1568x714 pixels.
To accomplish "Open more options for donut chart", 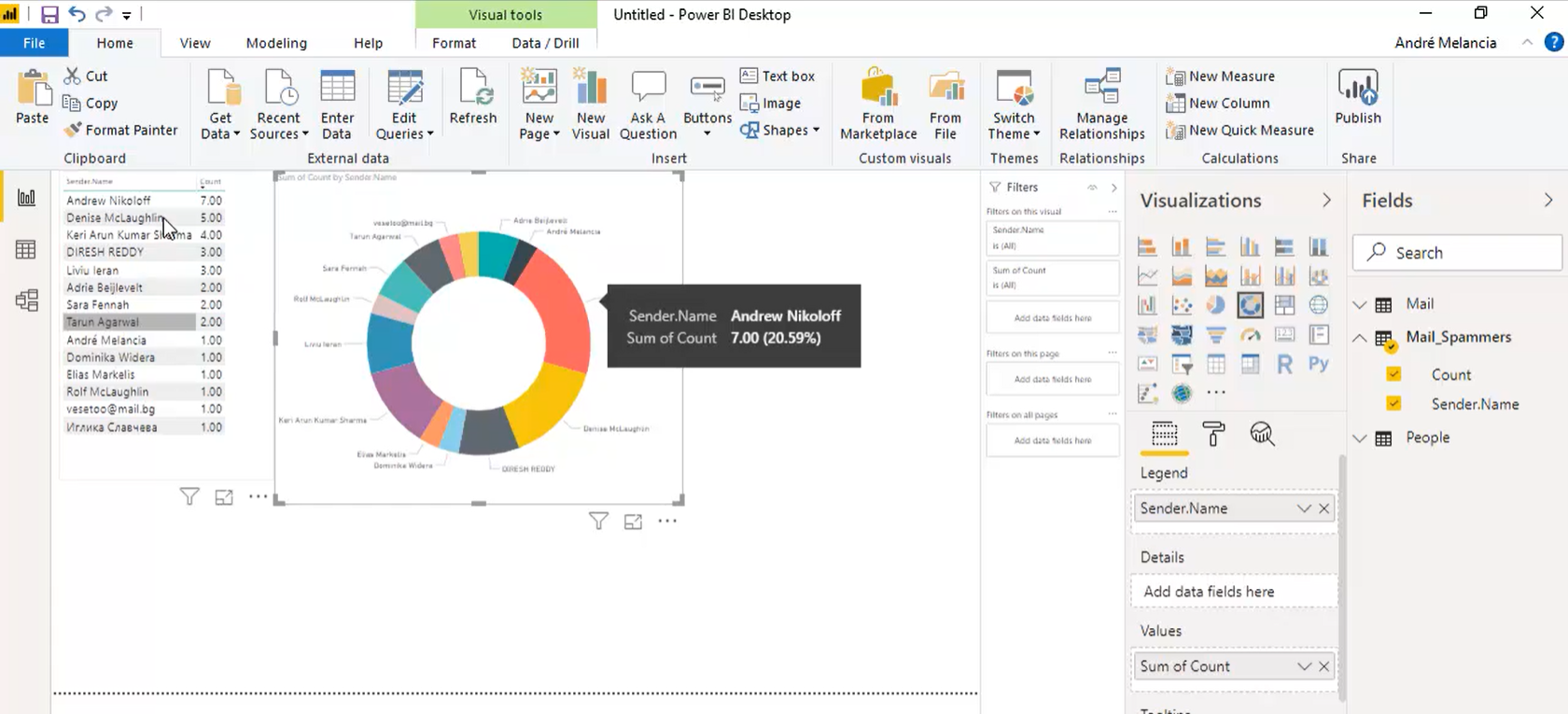I will (667, 521).
